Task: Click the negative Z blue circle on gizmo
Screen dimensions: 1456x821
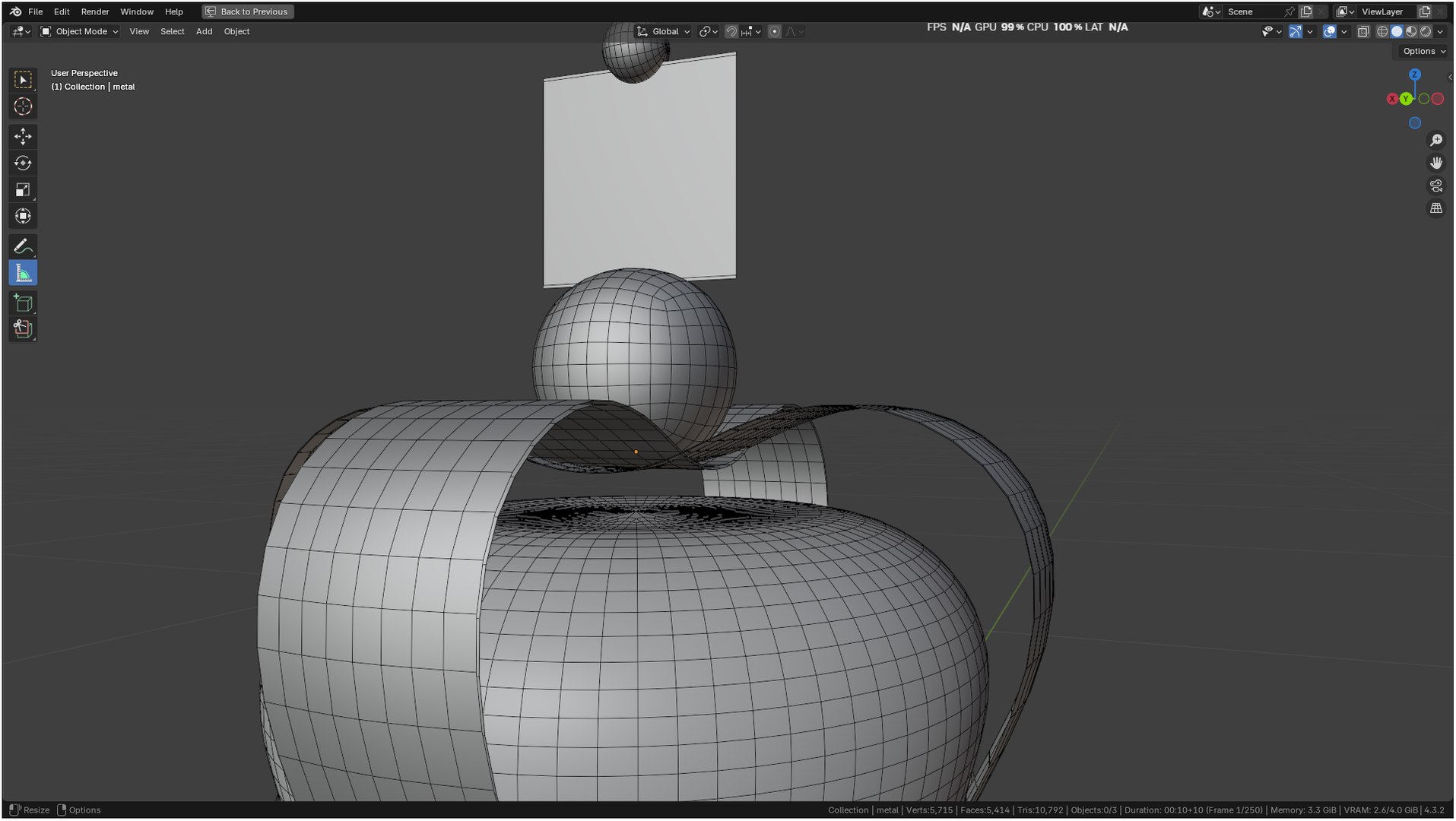Action: [1414, 123]
